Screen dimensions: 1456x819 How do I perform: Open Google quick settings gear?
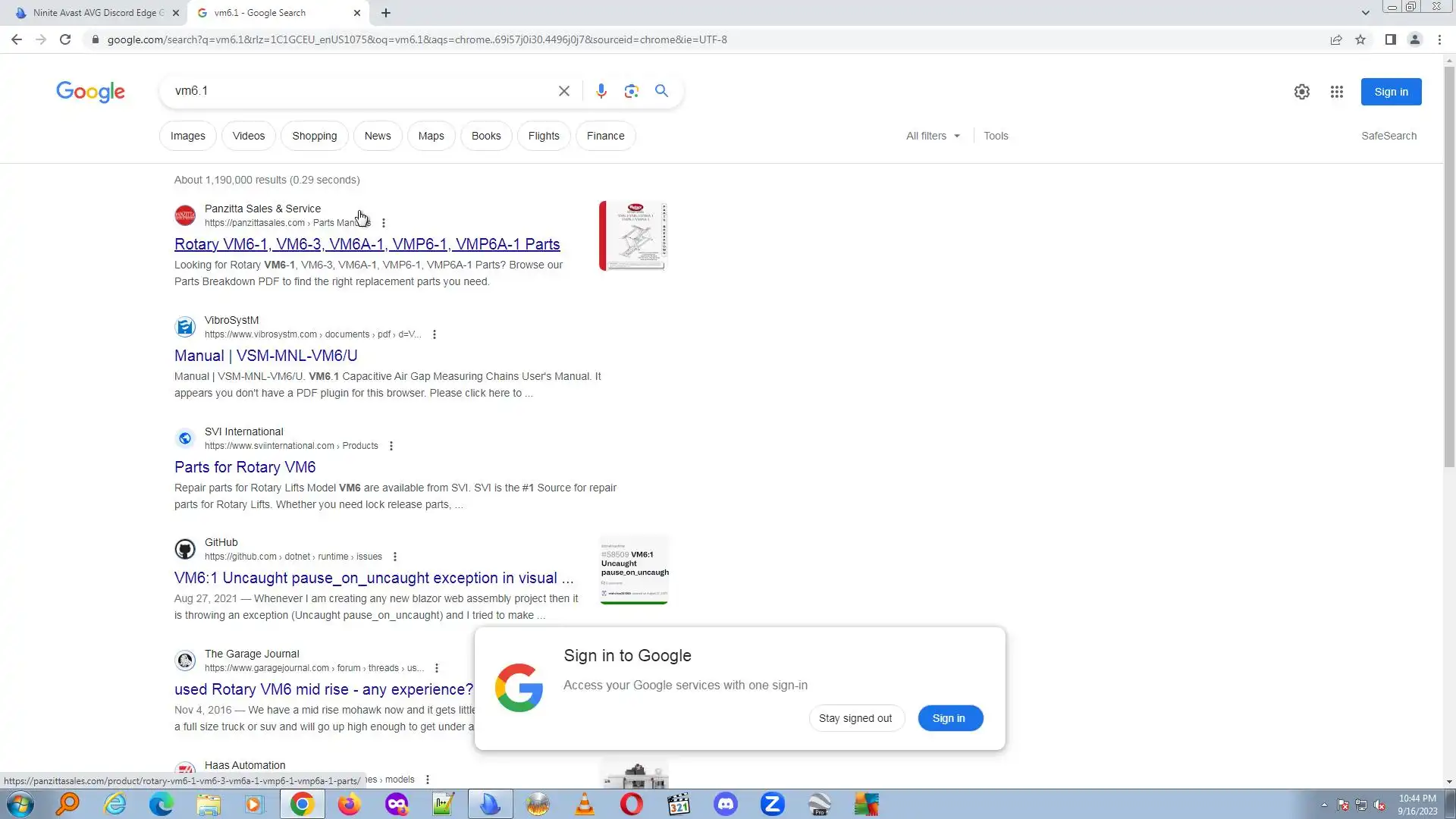1301,92
